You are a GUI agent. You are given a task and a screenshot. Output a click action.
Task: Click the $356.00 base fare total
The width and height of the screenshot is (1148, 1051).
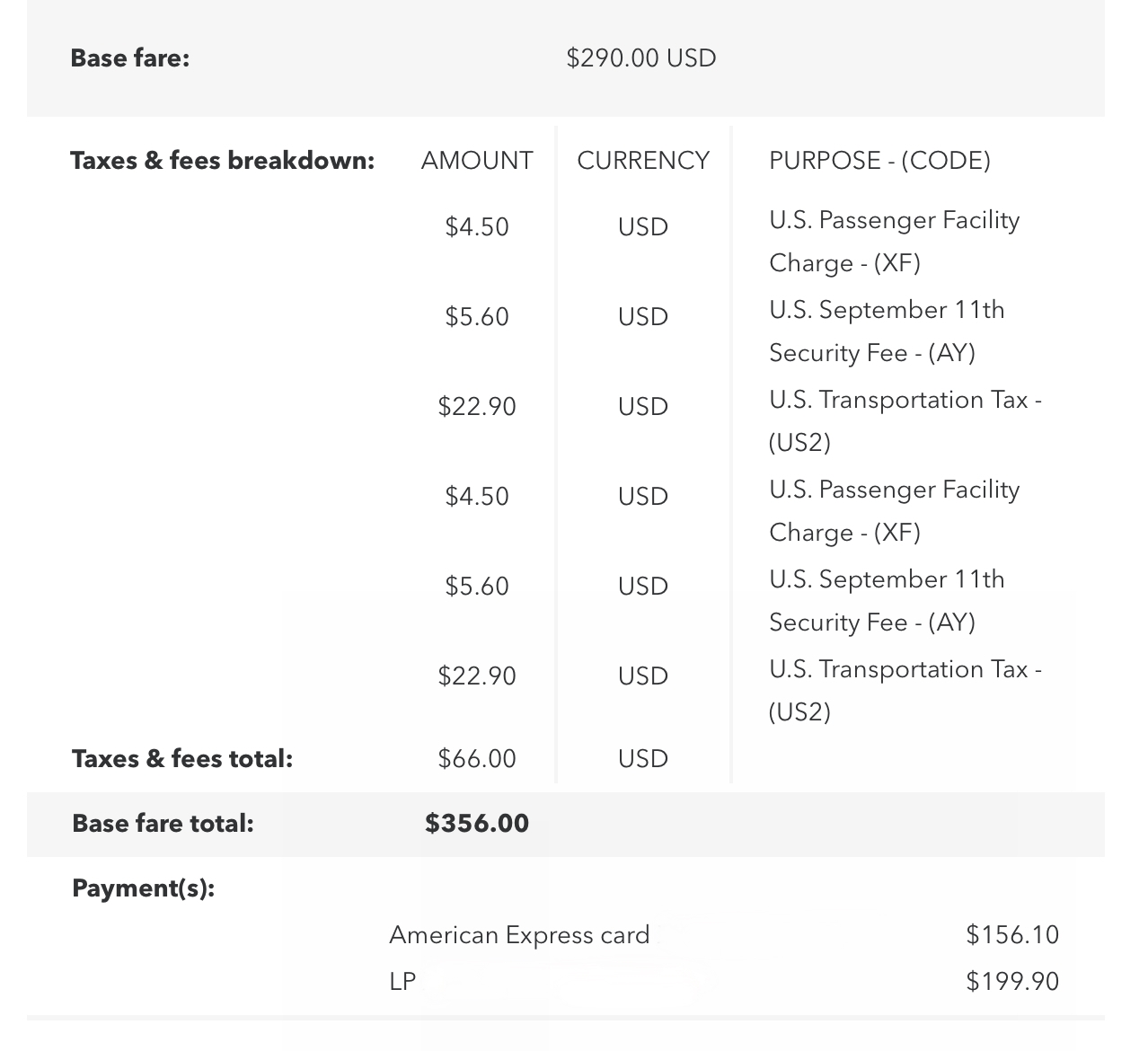point(477,824)
